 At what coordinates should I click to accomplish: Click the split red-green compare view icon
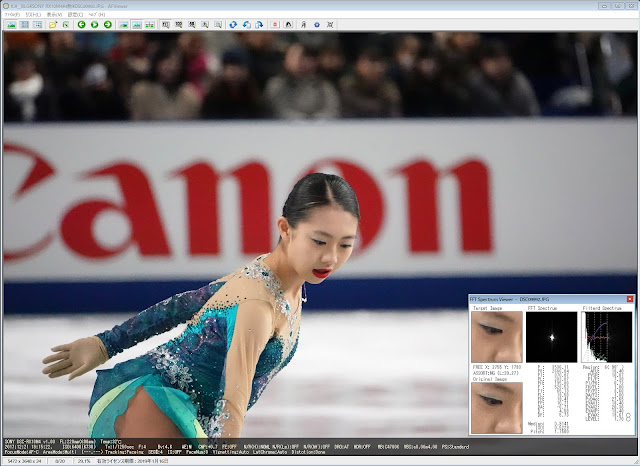coord(150,25)
